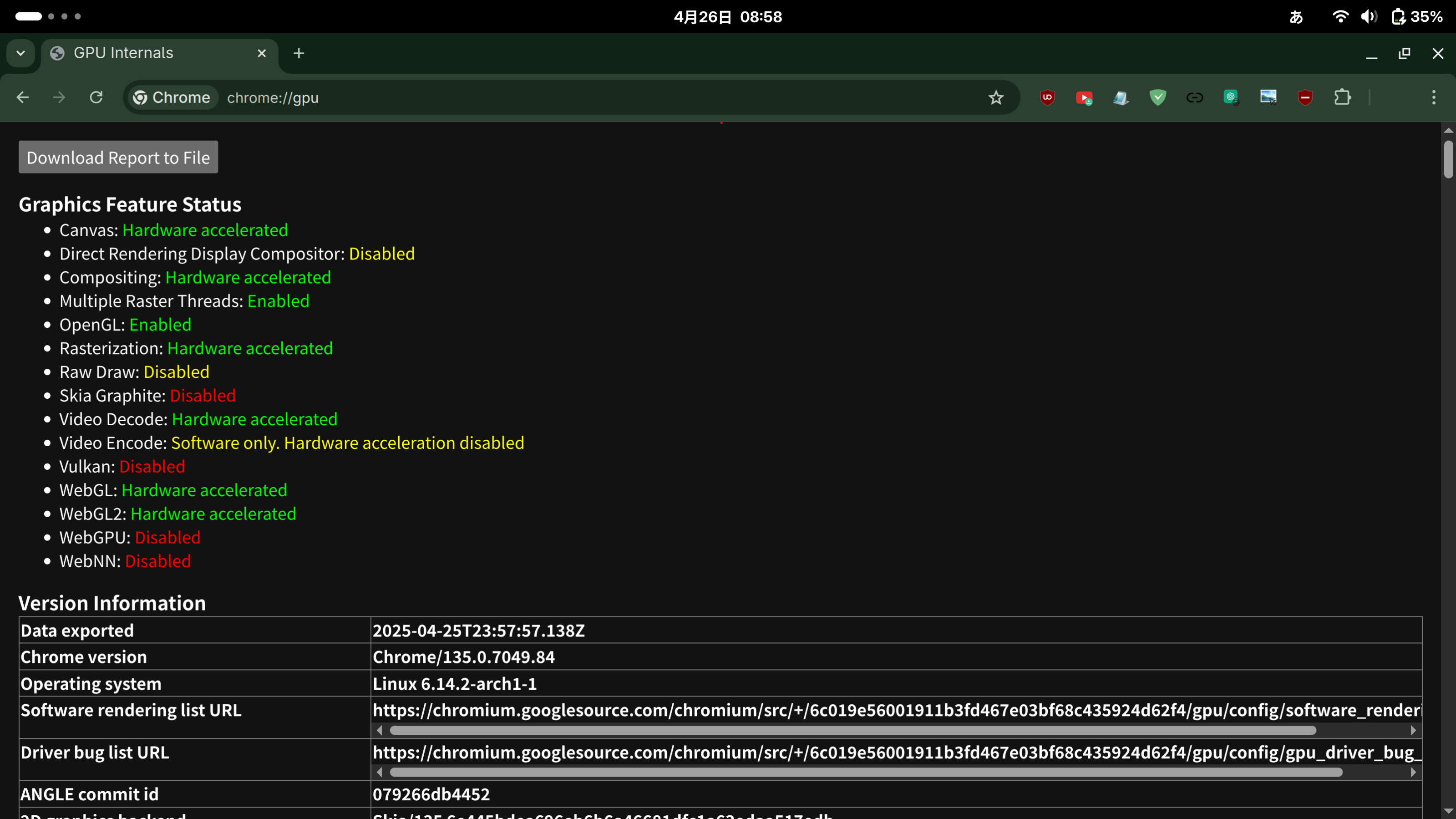The width and height of the screenshot is (1456, 819).
Task: Click Download Report to File button
Action: pos(118,157)
